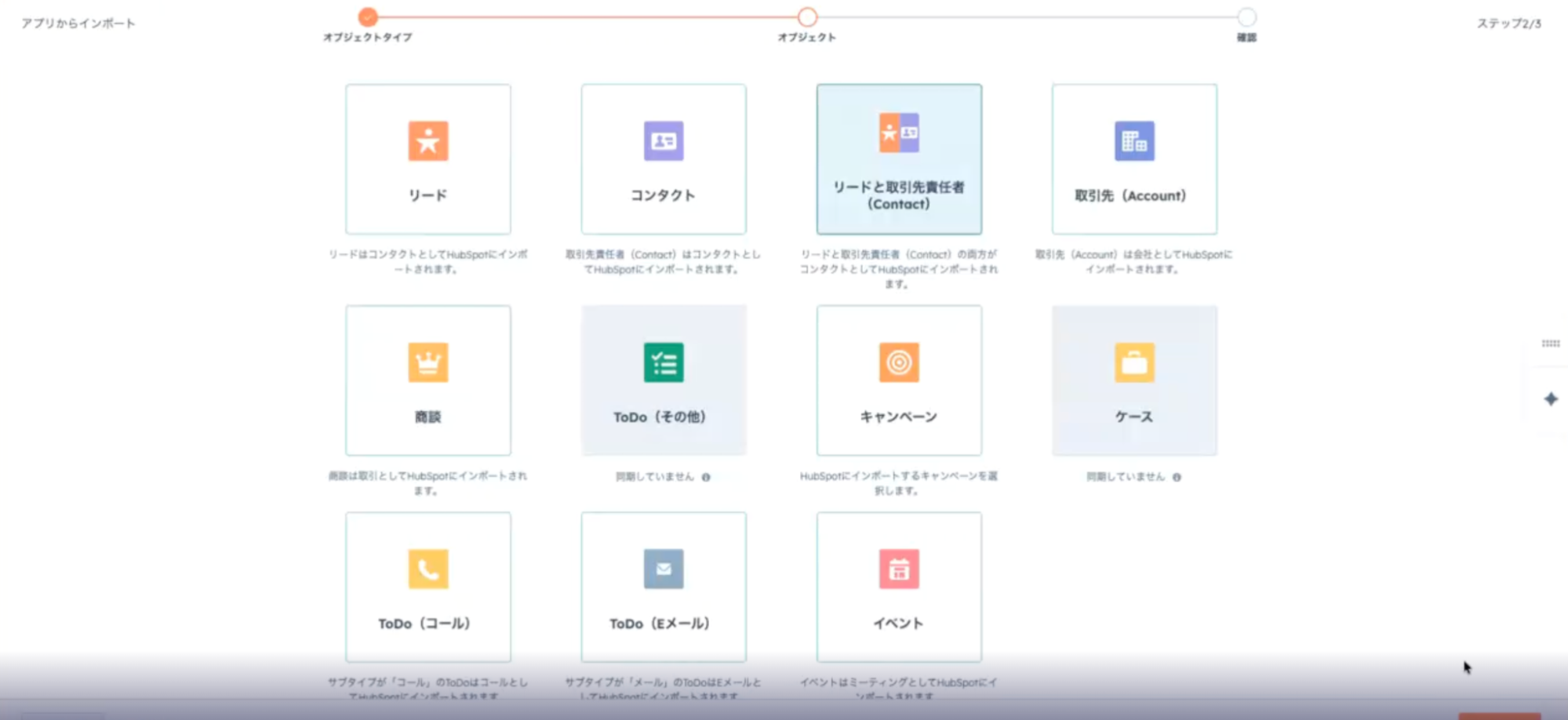Choose the イベント calendar icon
Viewport: 1568px width, 720px height.
point(898,569)
